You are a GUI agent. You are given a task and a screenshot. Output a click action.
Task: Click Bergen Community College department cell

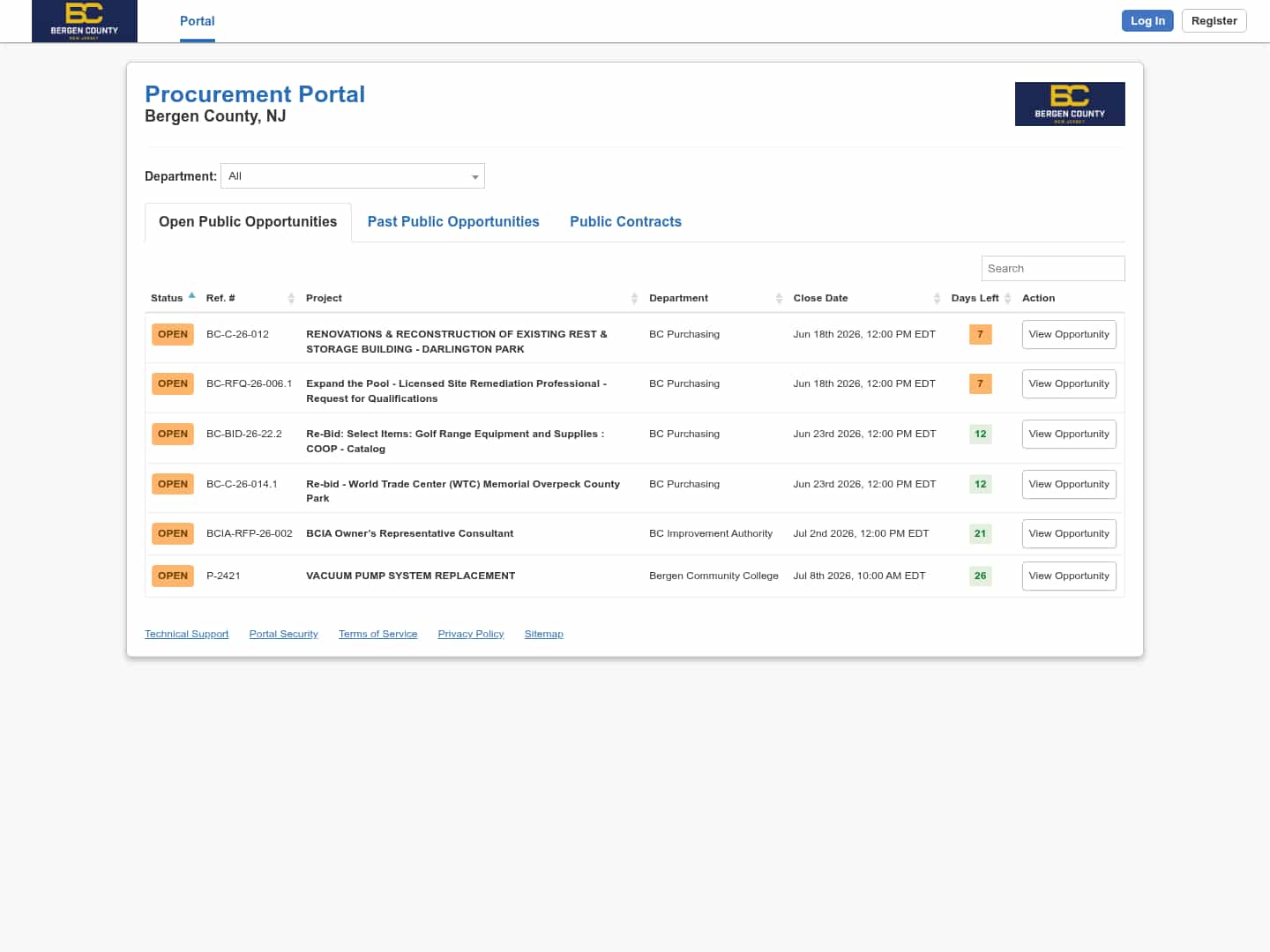713,576
